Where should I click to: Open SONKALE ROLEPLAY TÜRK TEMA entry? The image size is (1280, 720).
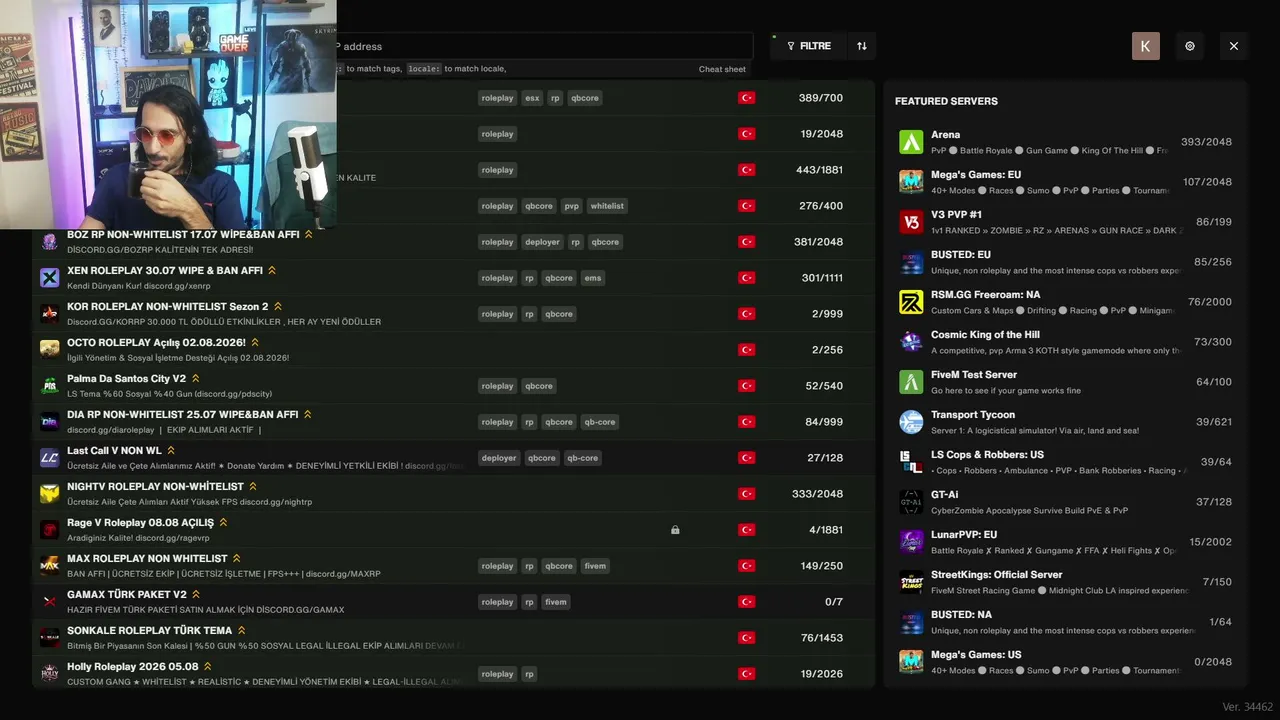453,638
